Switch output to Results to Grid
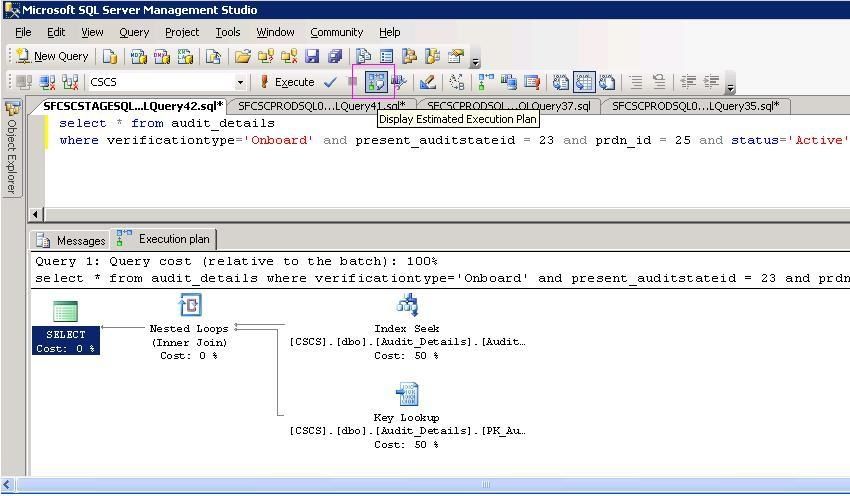 pos(584,82)
